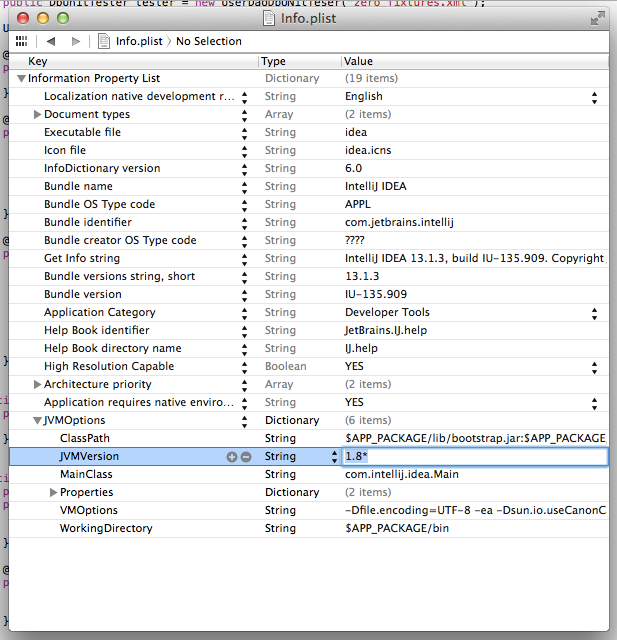
Task: Click the com.jetbrains.intellij value
Action: pyautogui.click(x=399, y=222)
